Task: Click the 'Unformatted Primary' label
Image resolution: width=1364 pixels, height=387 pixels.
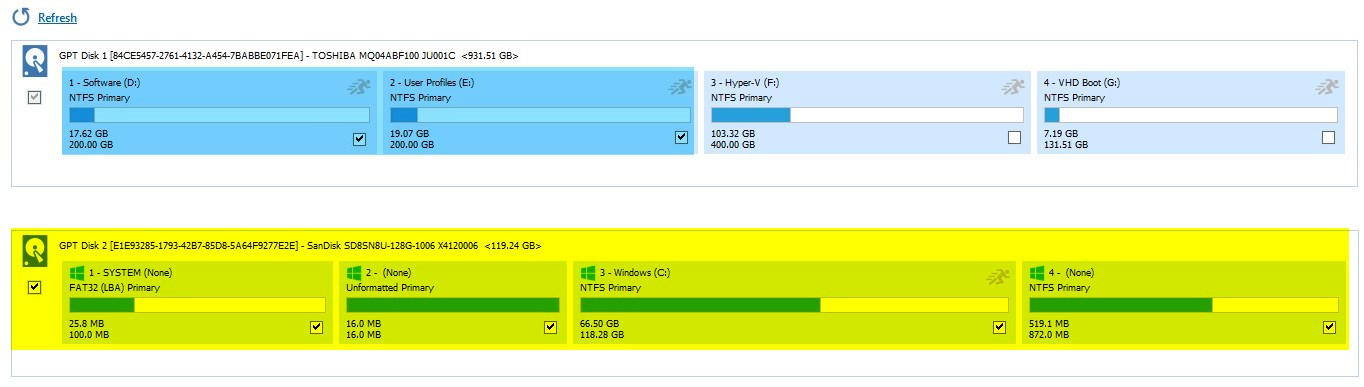Action: tap(390, 288)
